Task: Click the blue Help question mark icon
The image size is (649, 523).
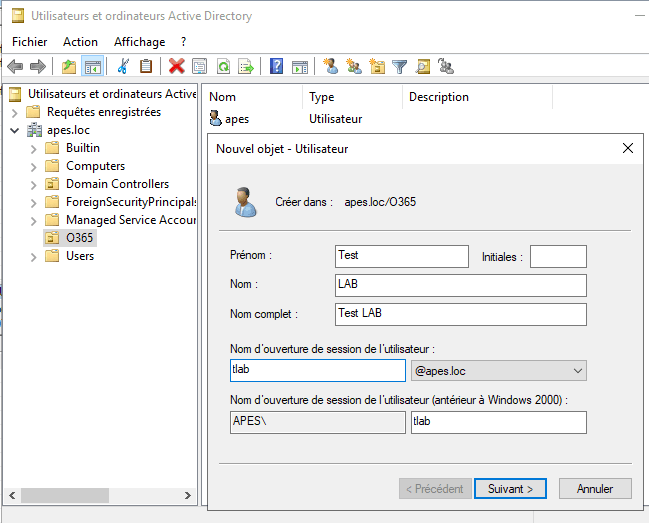Action: (x=277, y=67)
